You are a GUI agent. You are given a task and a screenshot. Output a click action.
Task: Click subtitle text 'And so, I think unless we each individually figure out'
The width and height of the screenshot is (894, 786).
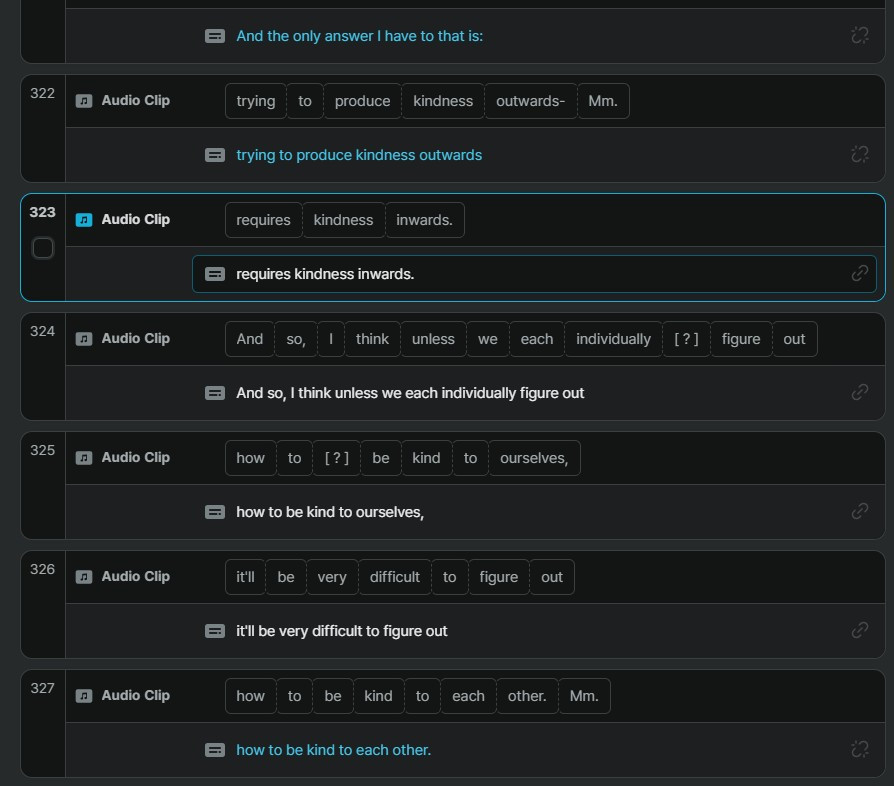pos(410,393)
